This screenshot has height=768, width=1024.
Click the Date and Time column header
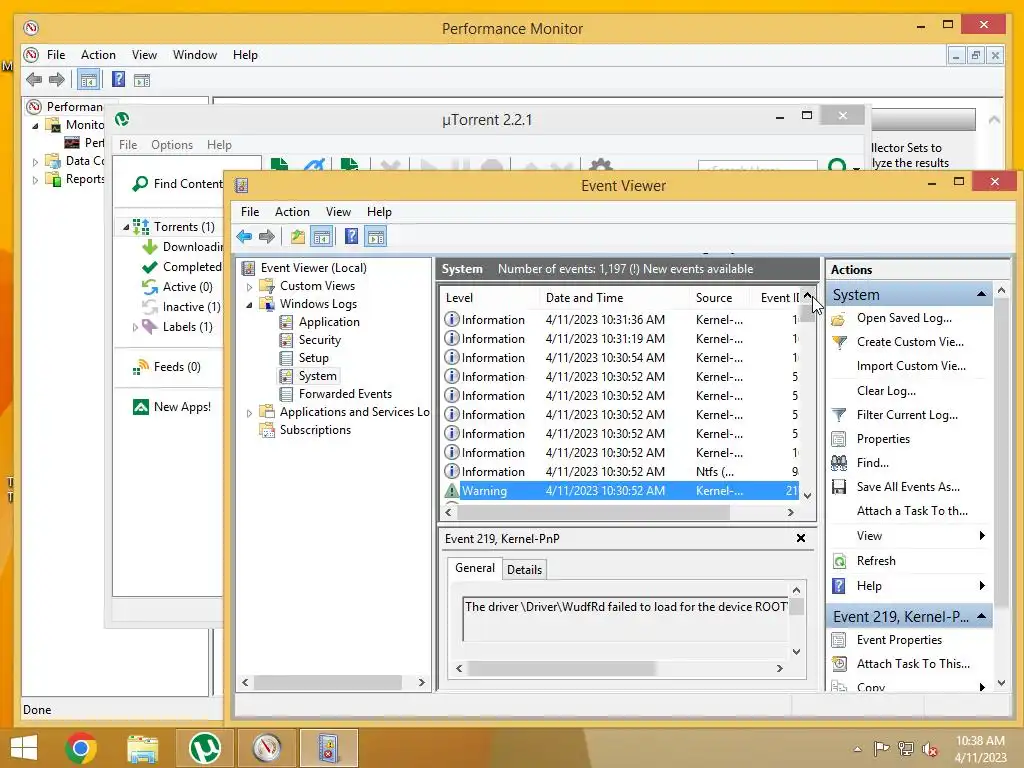pyautogui.click(x=614, y=298)
